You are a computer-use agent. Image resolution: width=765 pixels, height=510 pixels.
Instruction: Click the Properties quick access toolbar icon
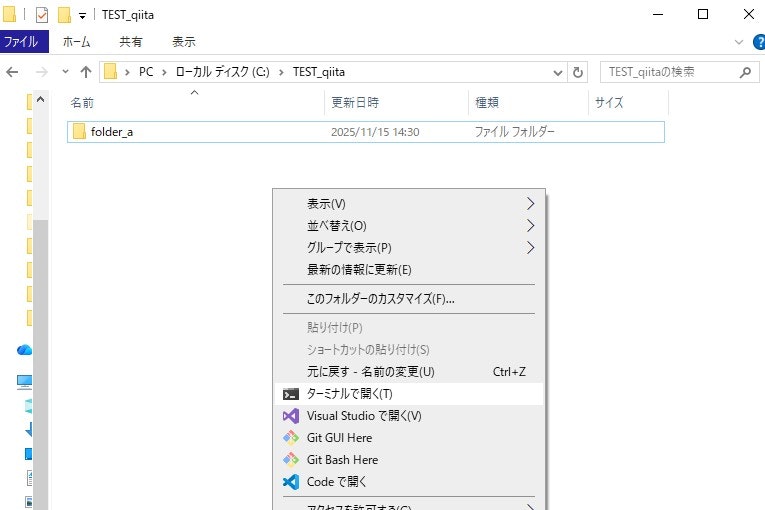(x=42, y=15)
